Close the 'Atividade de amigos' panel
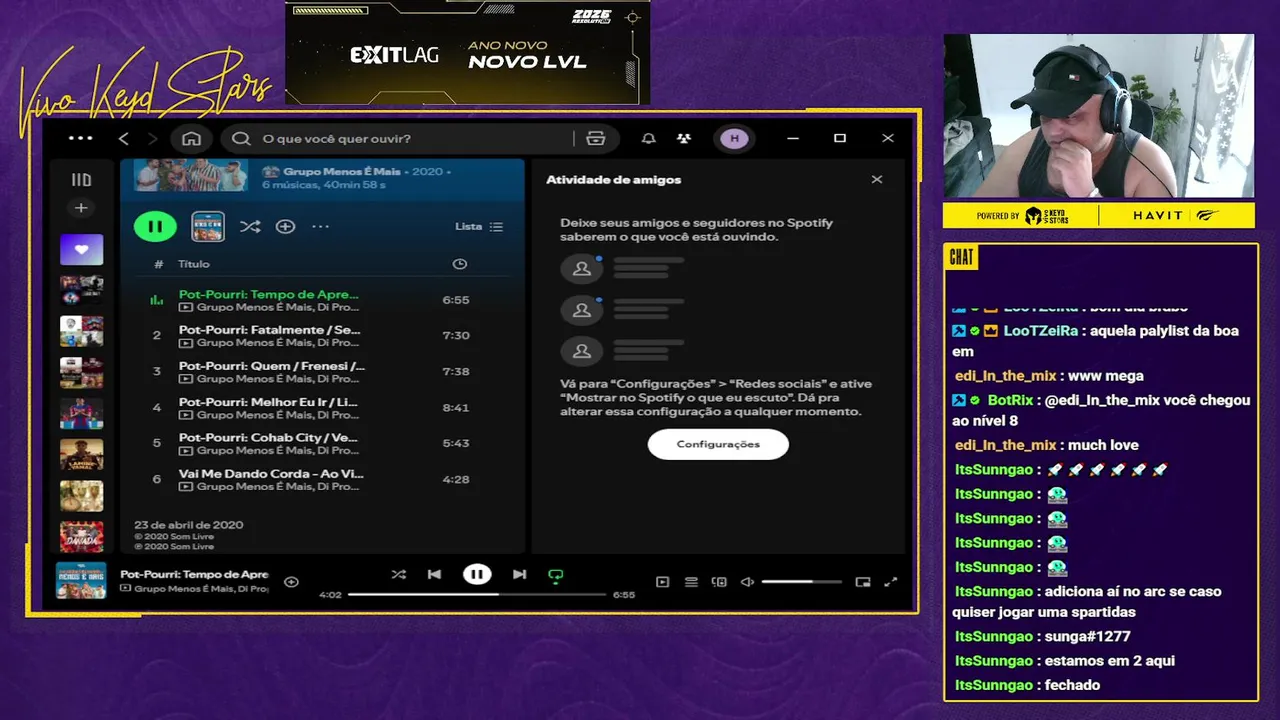Screen dimensions: 1280x720 click(x=877, y=180)
